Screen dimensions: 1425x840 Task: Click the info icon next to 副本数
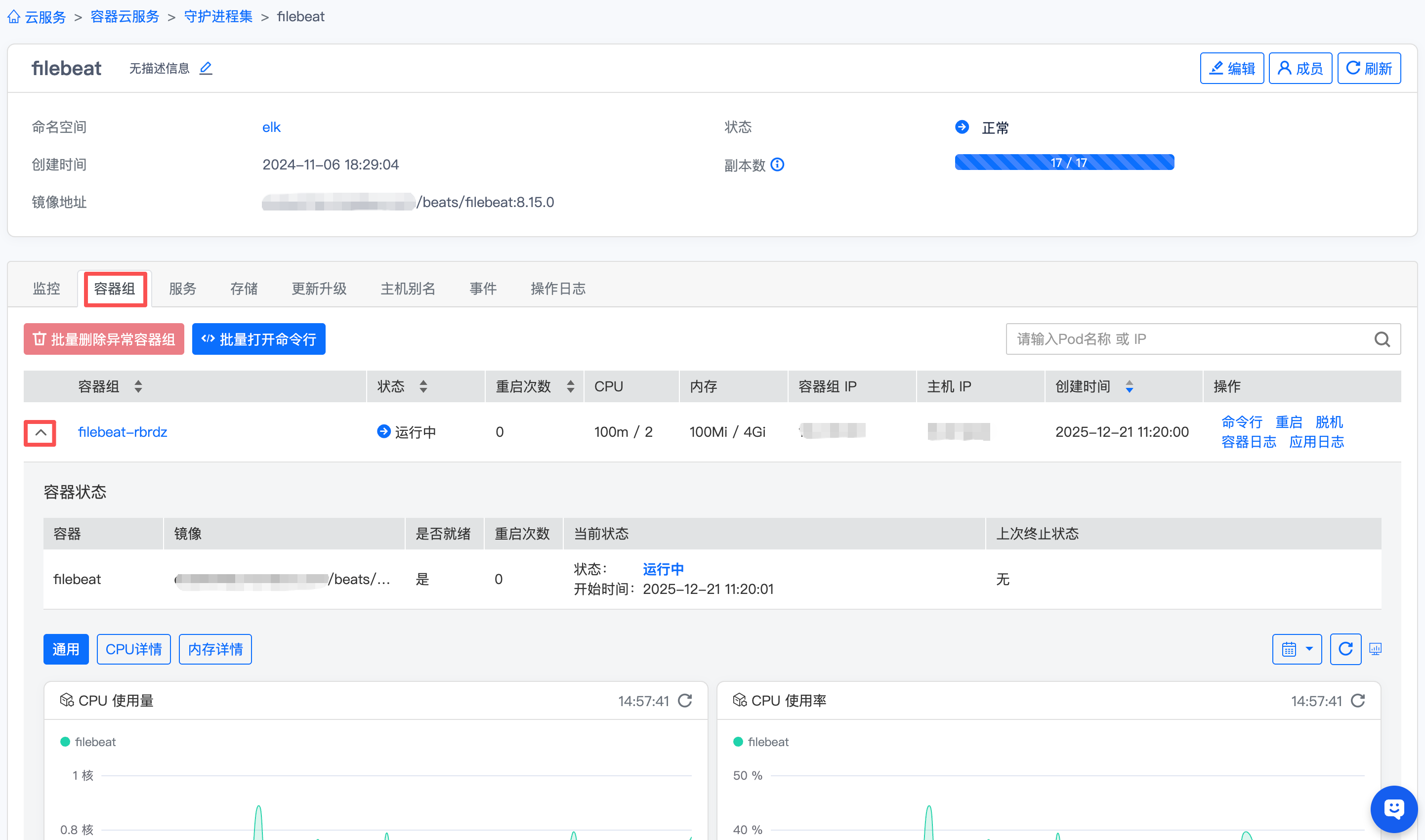tap(778, 165)
